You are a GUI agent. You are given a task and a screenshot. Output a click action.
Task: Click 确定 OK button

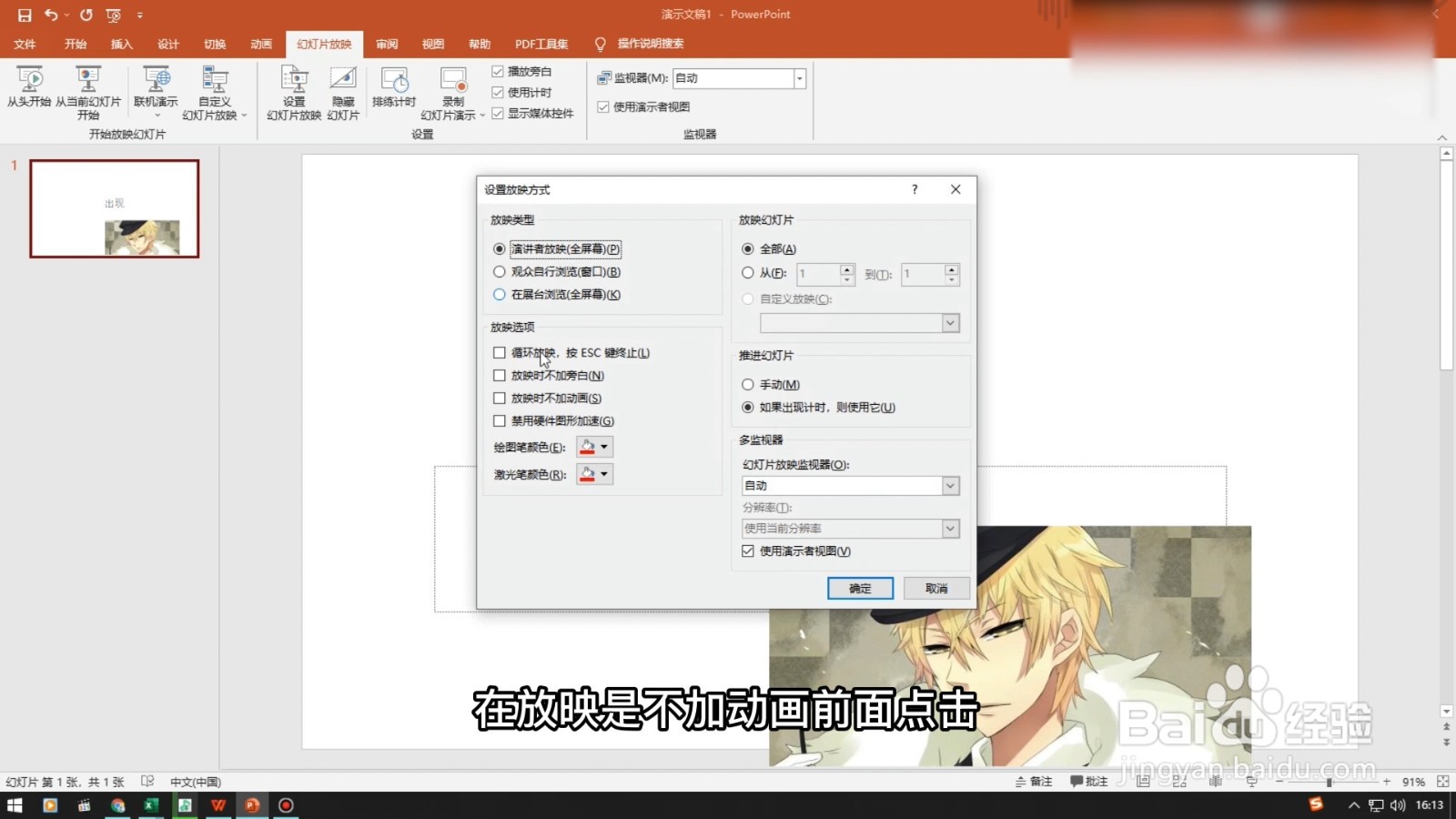pyautogui.click(x=860, y=589)
